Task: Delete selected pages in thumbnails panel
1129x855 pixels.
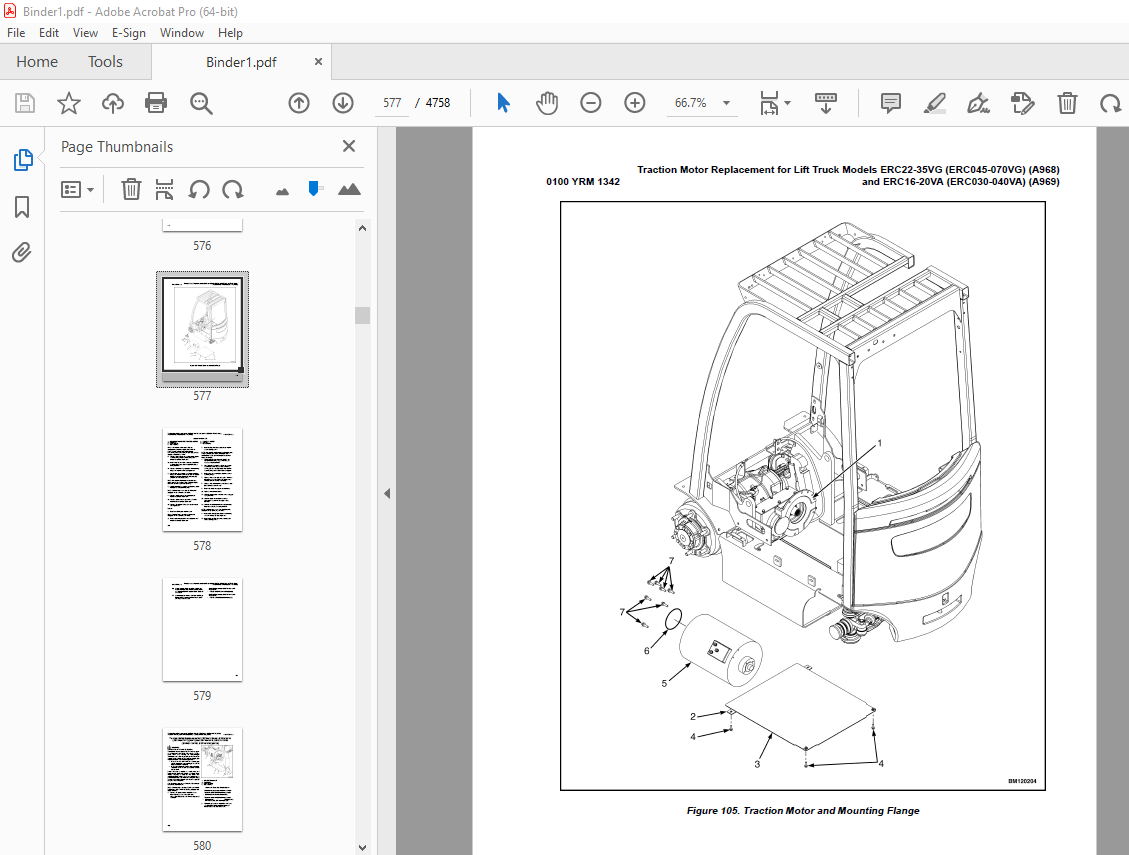Action: point(131,189)
